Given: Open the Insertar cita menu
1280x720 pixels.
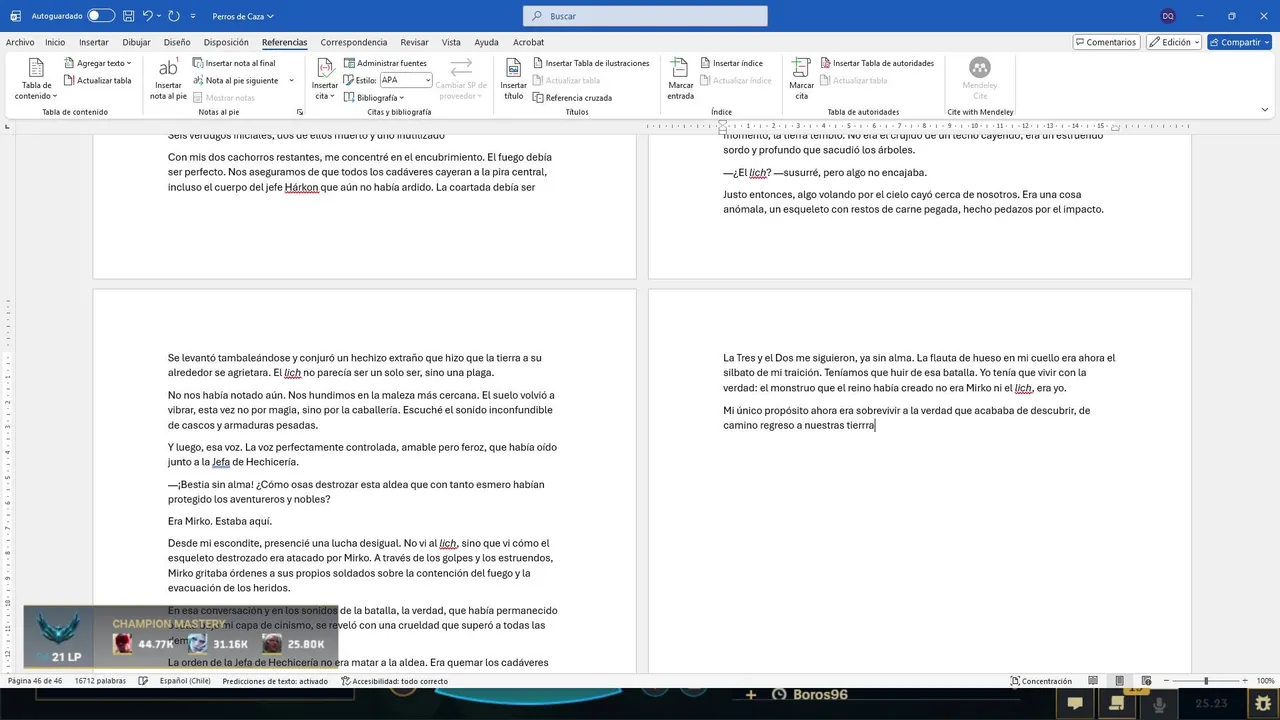Looking at the screenshot, I should 325,78.
